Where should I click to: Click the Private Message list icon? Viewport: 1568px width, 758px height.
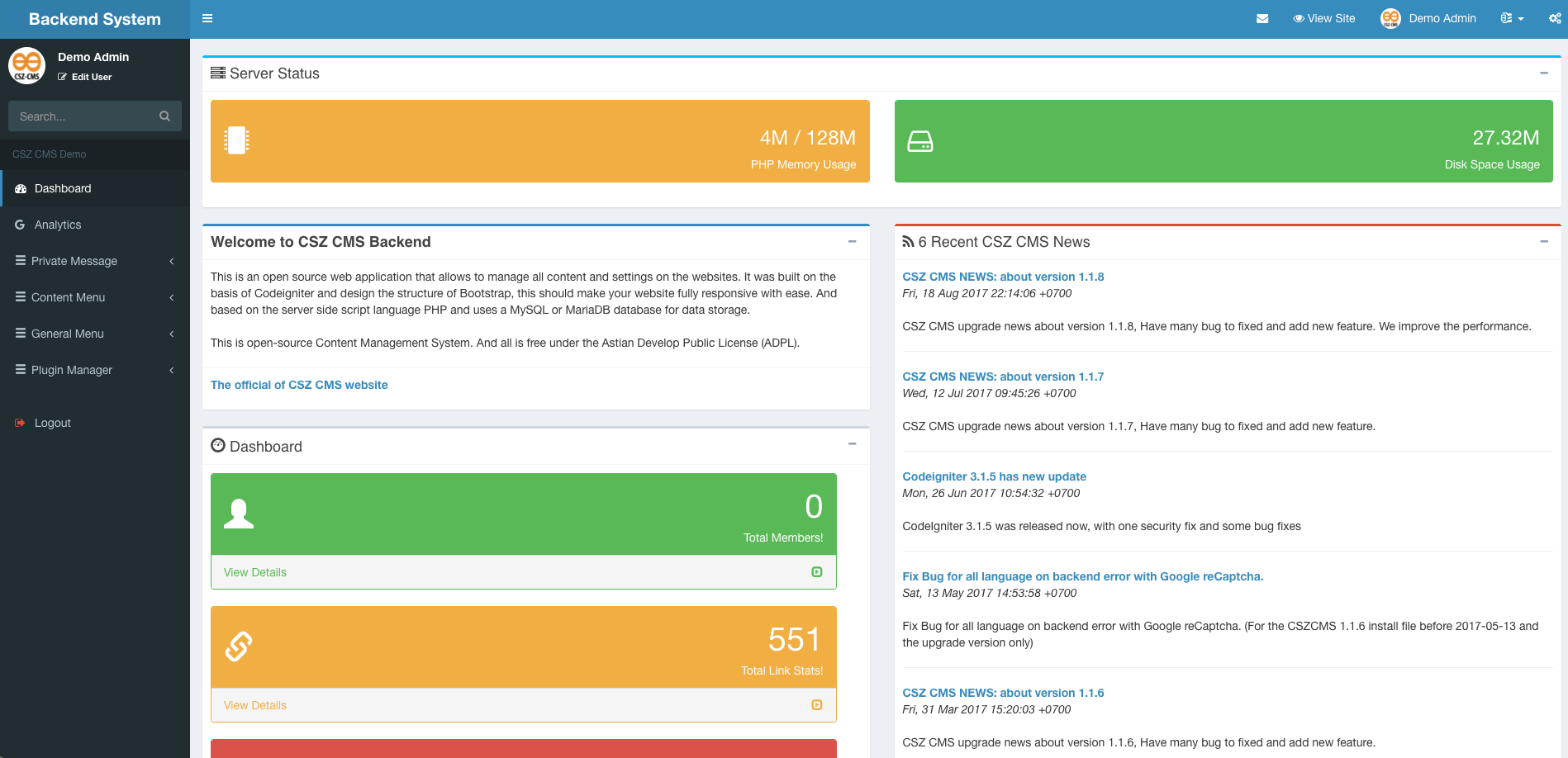[x=21, y=260]
